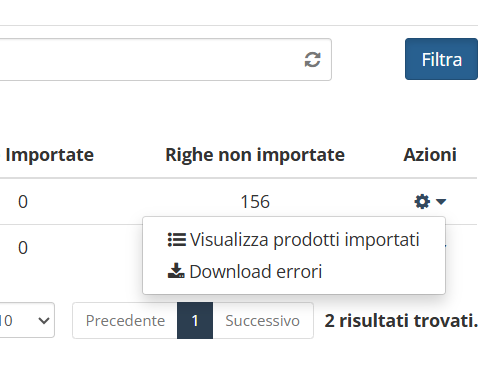Image resolution: width=486 pixels, height=386 pixels.
Task: Focus the filter input field
Action: point(152,59)
